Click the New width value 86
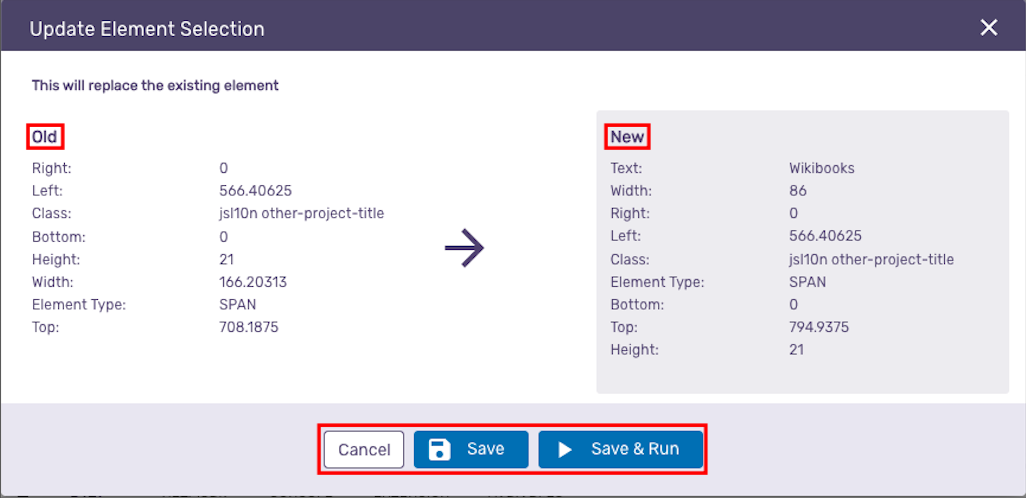Viewport: 1026px width, 498px height. tap(798, 191)
